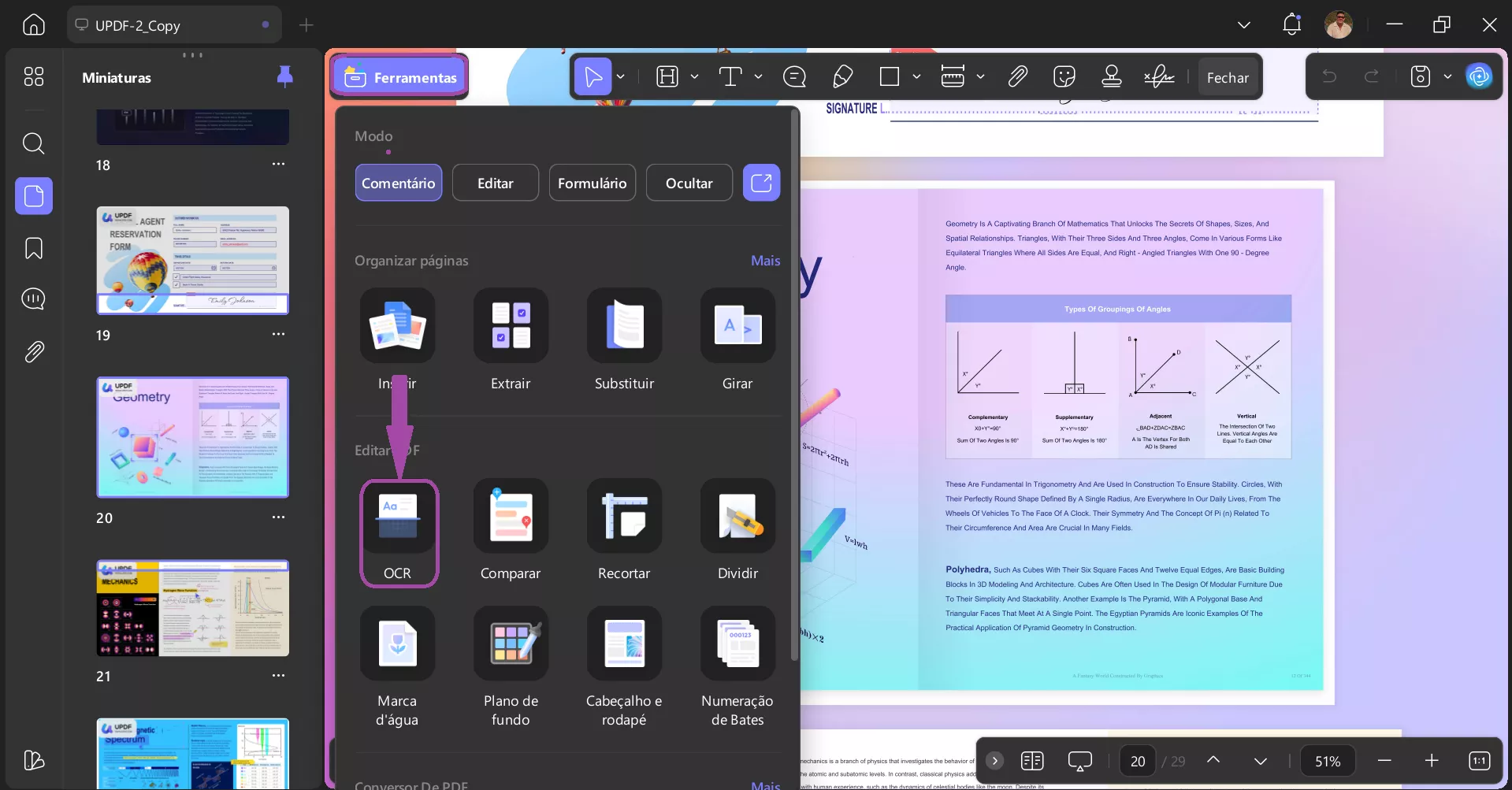This screenshot has height=790, width=1512.
Task: Open the Numeração de Bates tool
Action: 737,668
